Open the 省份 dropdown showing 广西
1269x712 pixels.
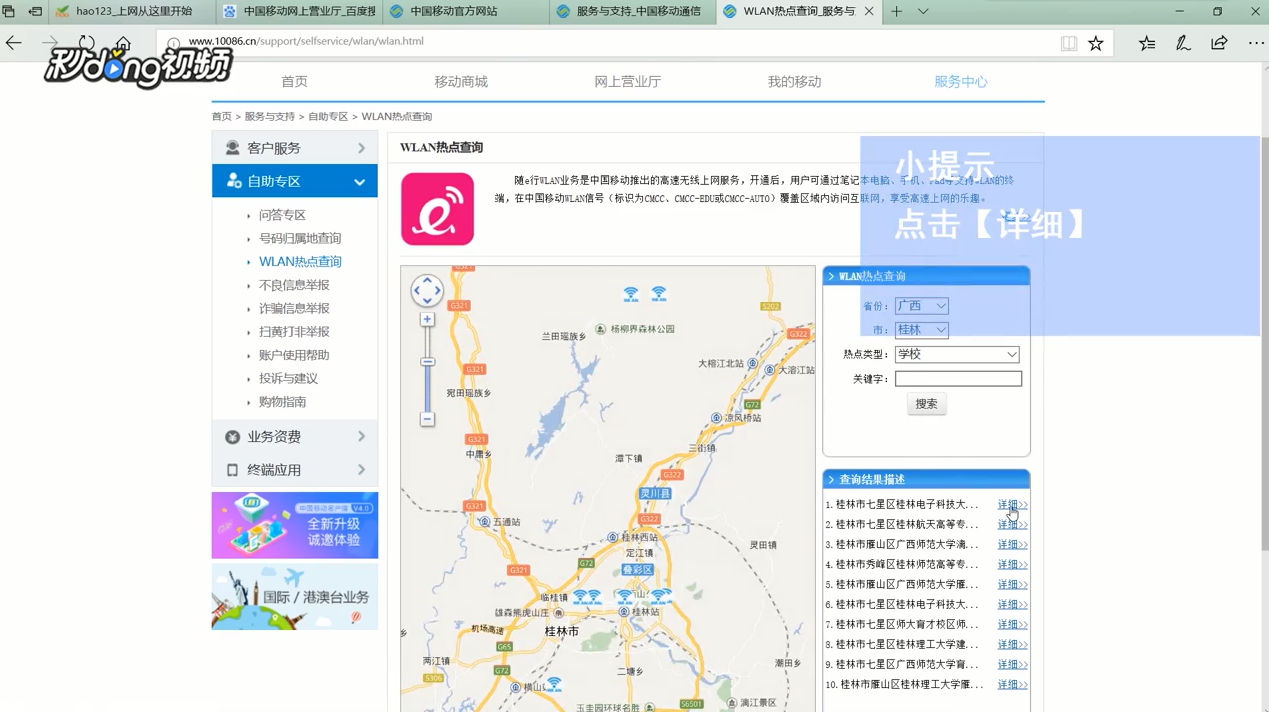(921, 306)
